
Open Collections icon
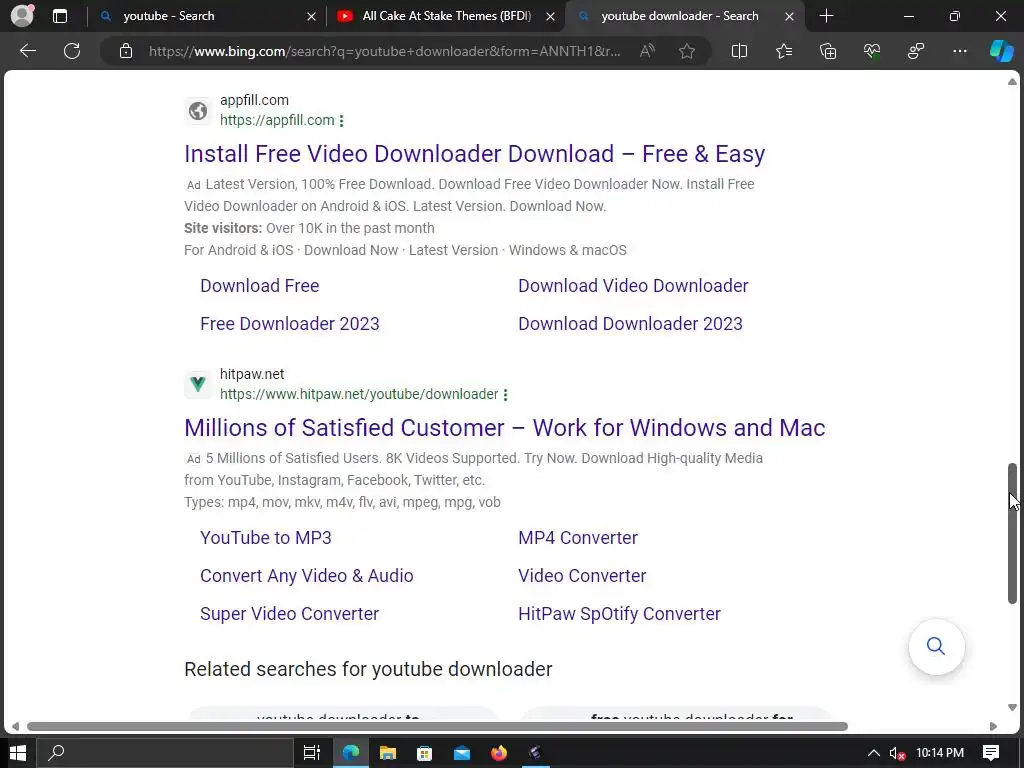pos(827,51)
